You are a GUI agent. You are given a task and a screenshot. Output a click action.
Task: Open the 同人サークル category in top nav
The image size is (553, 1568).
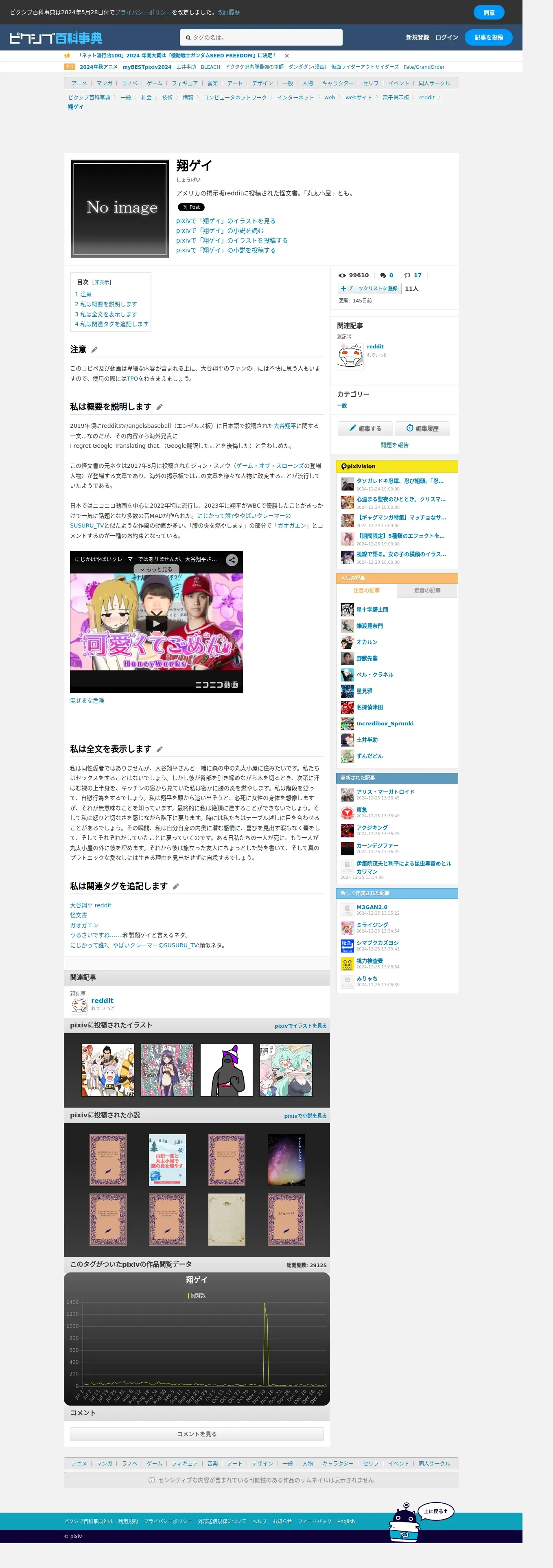coord(434,83)
